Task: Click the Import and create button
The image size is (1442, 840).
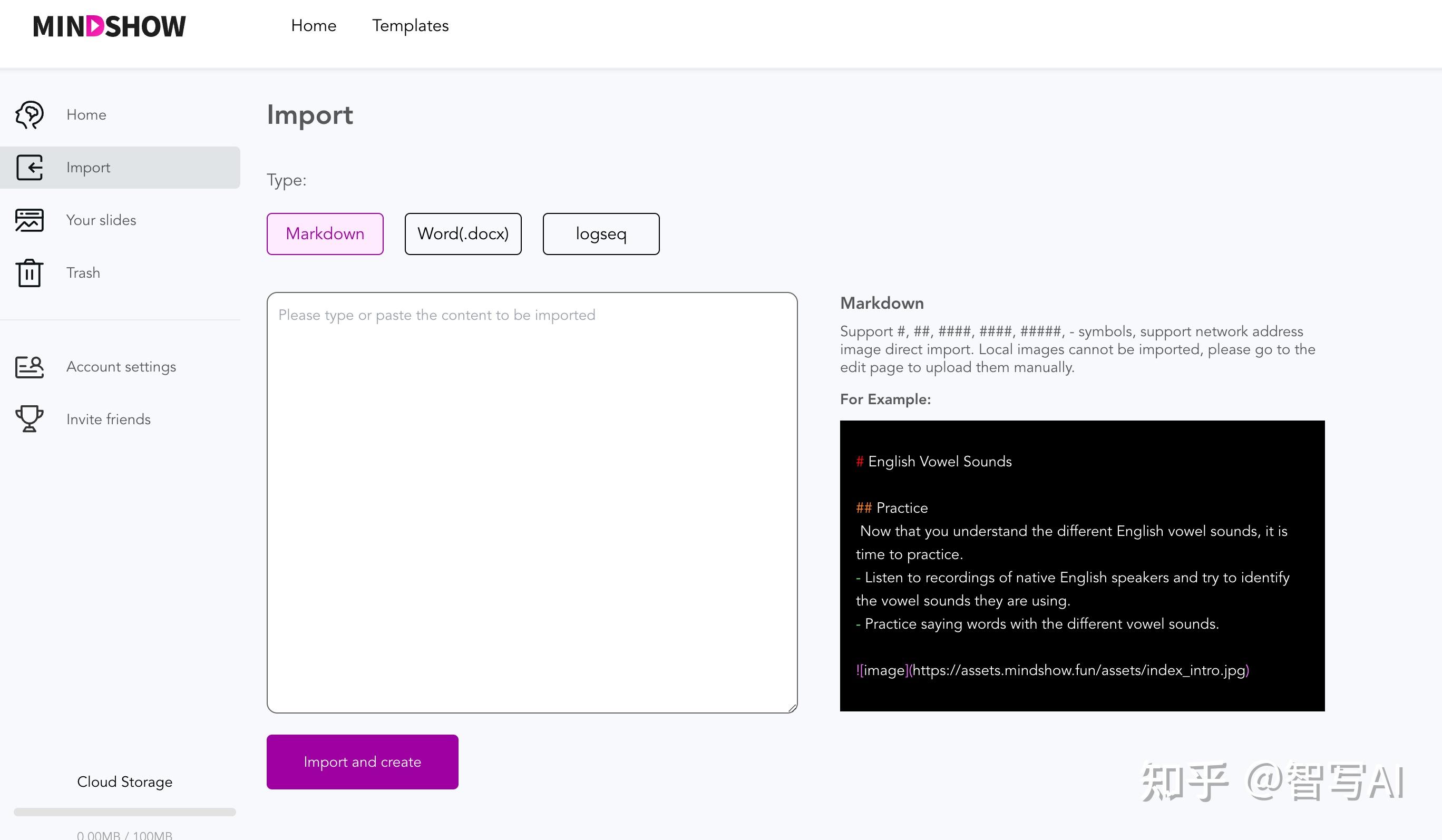Action: click(362, 761)
